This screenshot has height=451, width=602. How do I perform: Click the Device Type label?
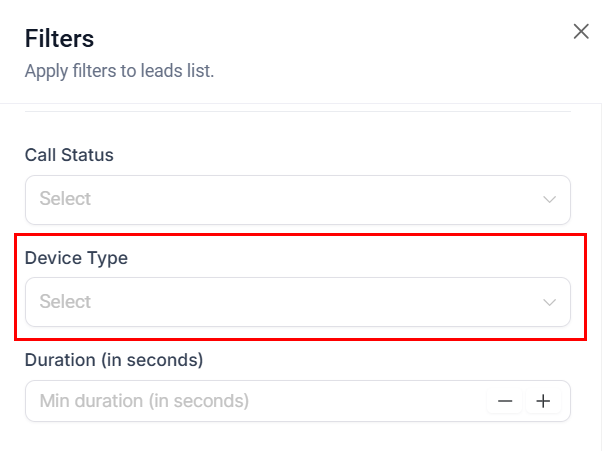point(76,258)
